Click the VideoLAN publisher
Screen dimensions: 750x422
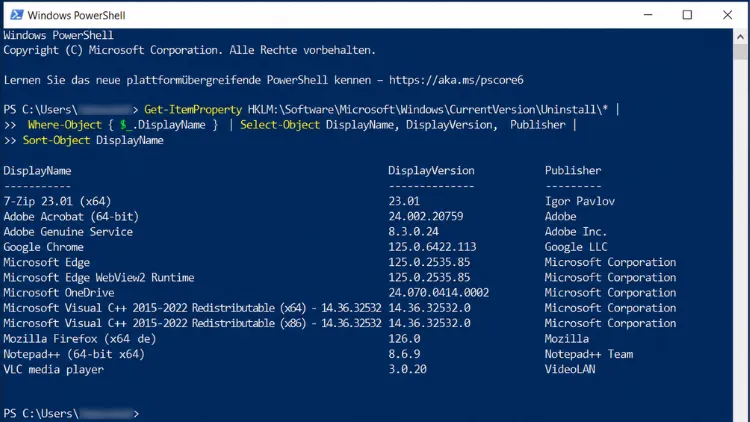570,369
